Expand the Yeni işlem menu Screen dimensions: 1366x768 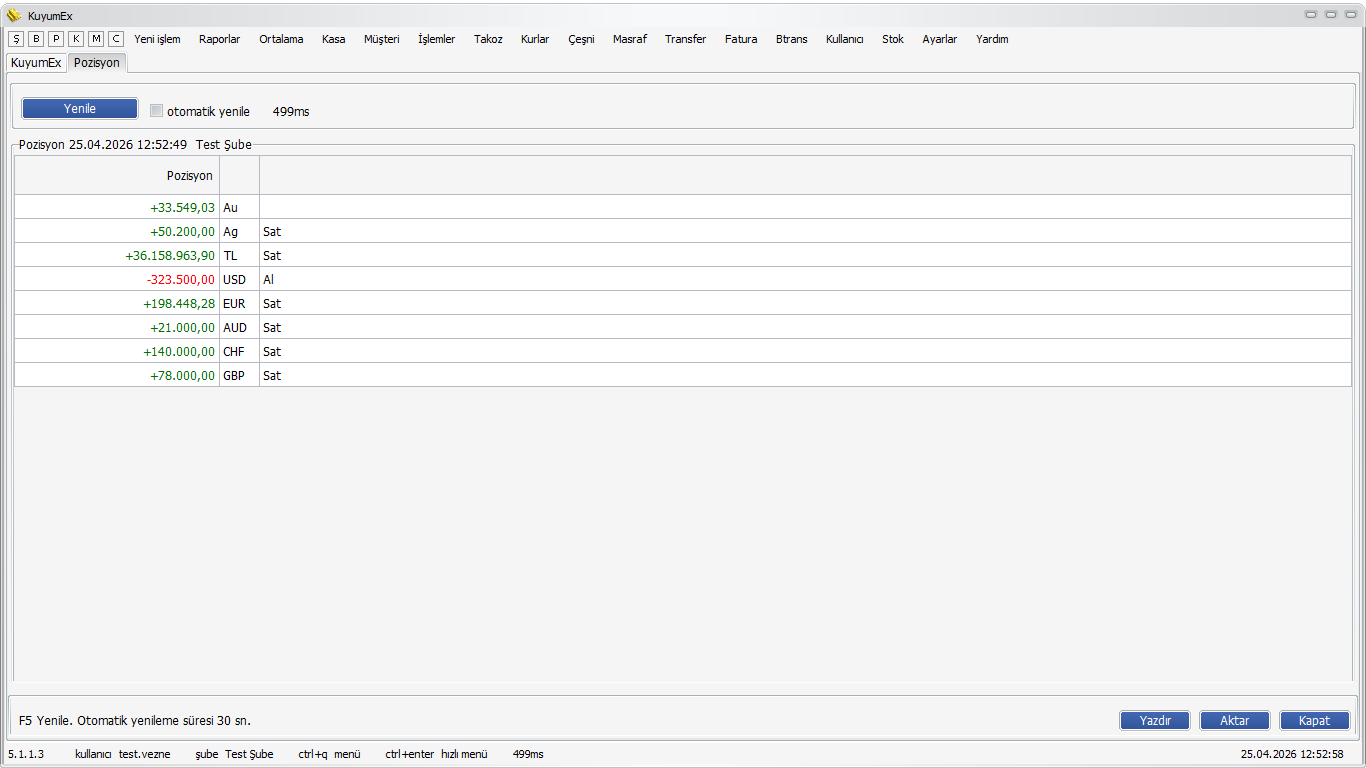157,39
